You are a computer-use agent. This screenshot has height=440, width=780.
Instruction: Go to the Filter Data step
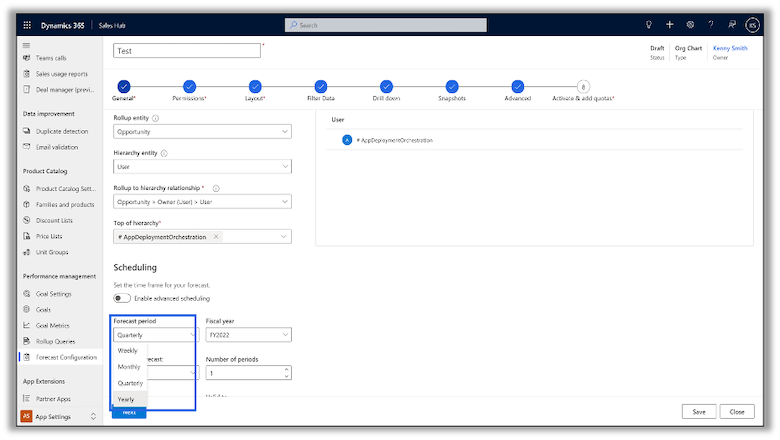click(321, 87)
